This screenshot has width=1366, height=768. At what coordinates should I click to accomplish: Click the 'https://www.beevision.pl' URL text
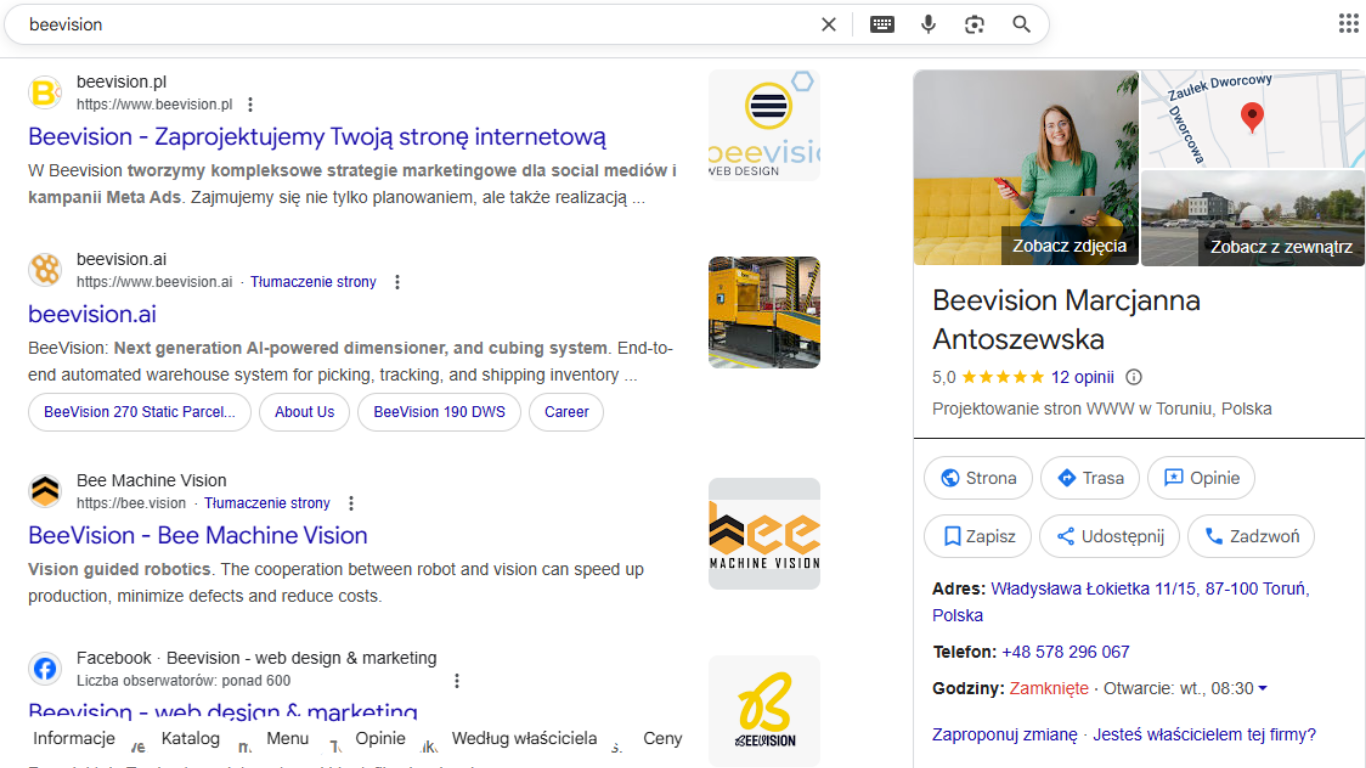point(154,104)
